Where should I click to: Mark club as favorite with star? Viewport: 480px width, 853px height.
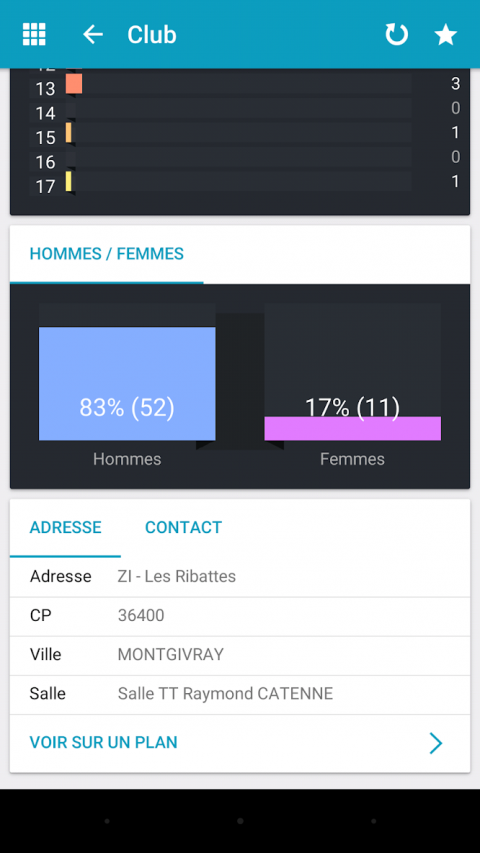click(x=445, y=34)
